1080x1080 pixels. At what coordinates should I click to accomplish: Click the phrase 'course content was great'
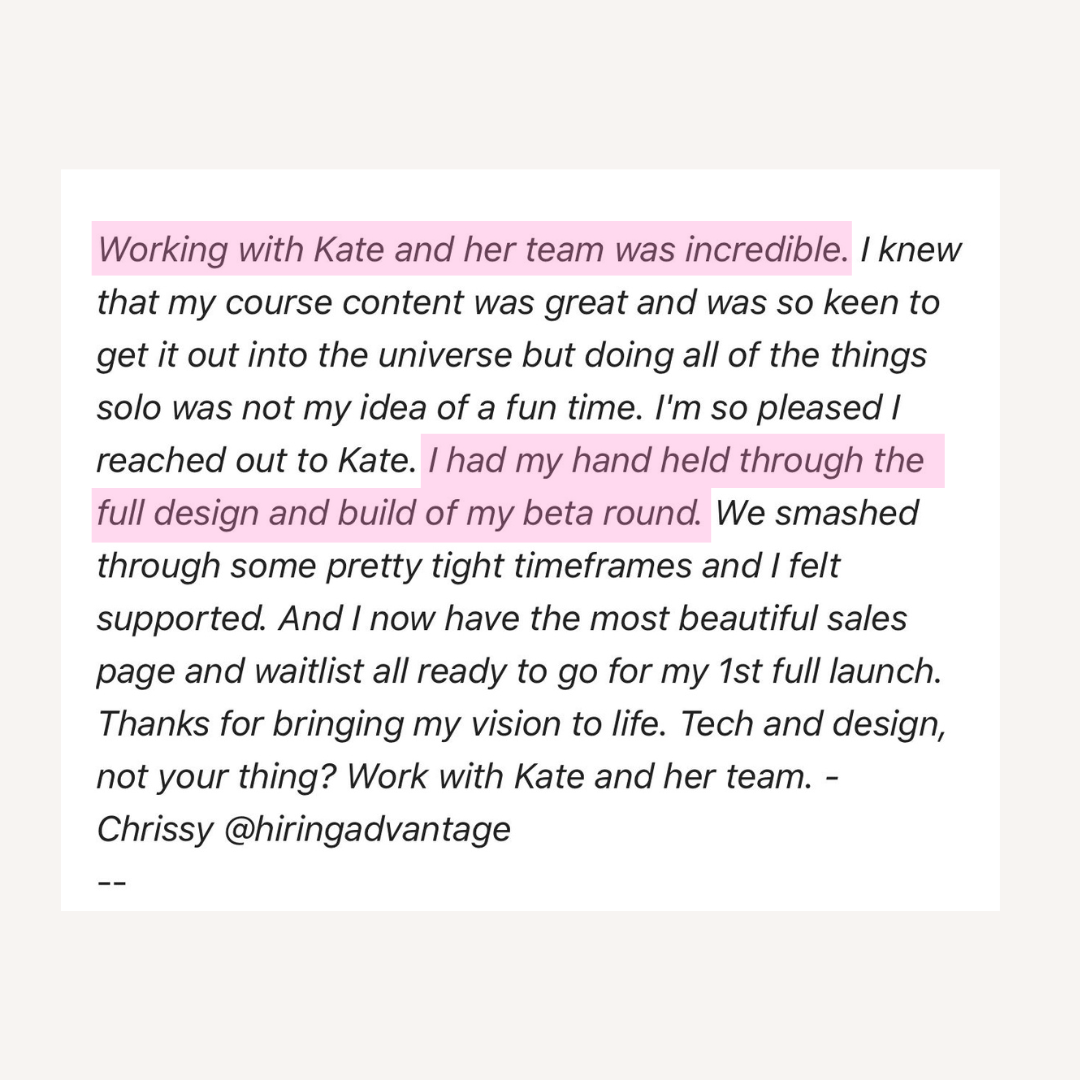pyautogui.click(x=380, y=302)
